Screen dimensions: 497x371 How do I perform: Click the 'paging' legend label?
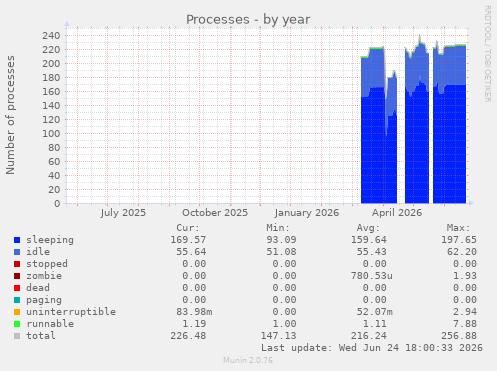coord(44,300)
